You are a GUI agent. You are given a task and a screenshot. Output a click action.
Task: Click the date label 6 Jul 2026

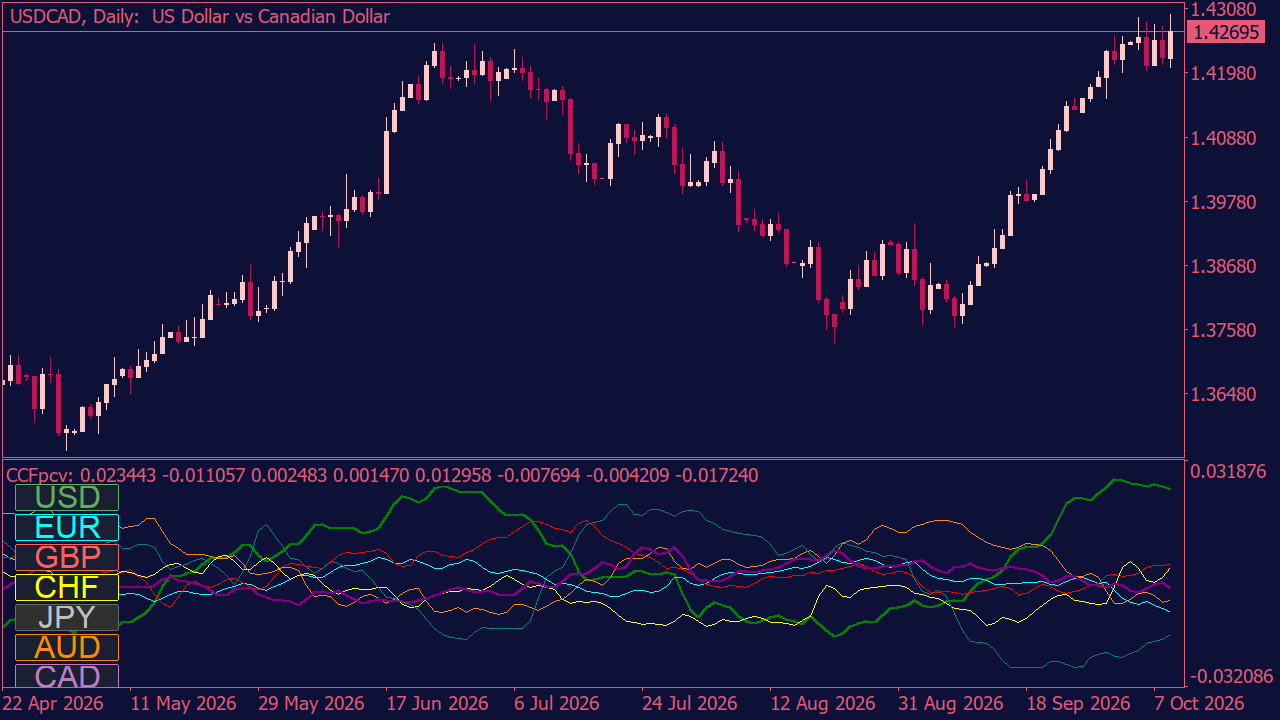point(556,704)
